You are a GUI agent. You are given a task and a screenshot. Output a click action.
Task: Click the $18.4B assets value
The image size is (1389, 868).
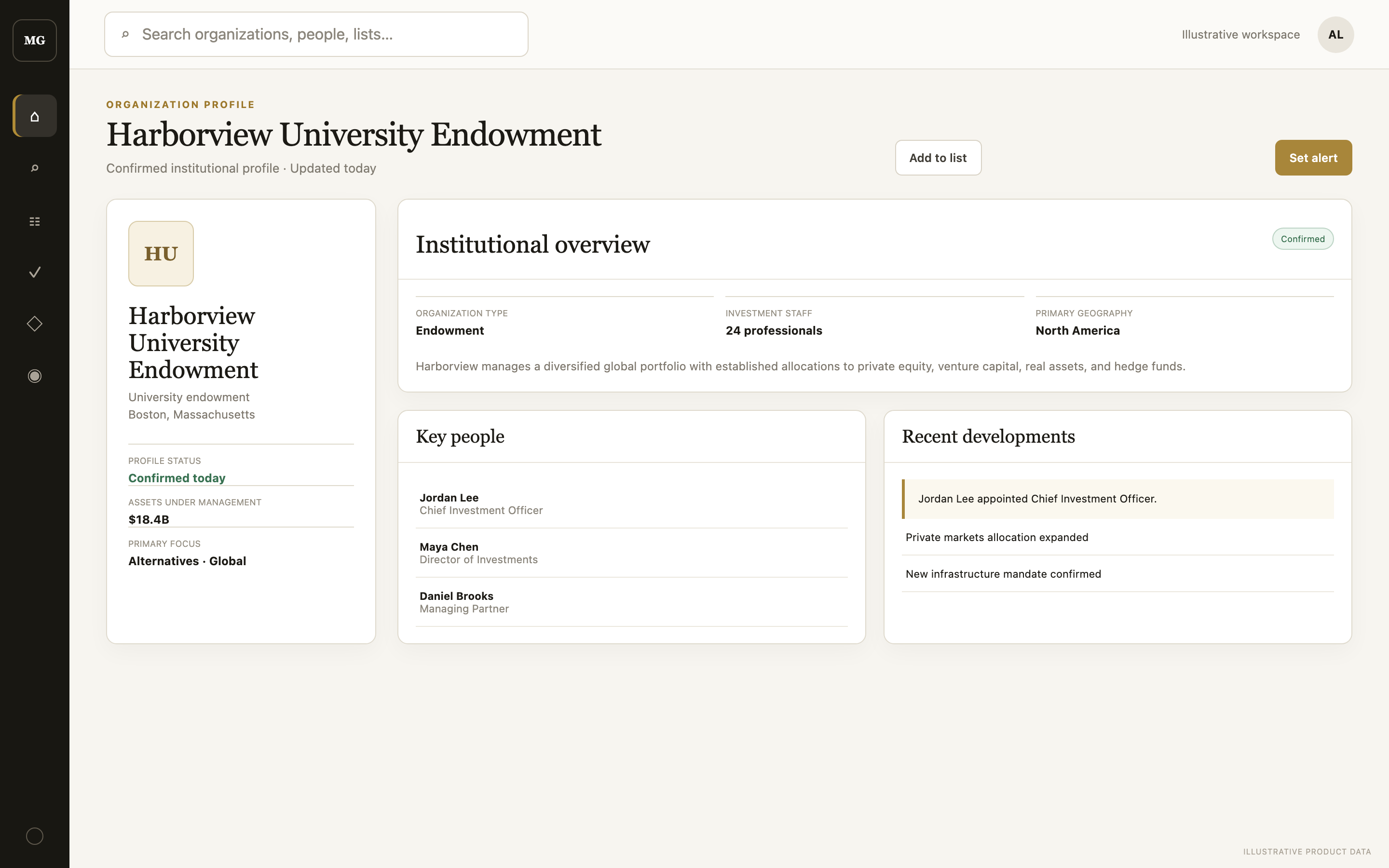pyautogui.click(x=149, y=519)
